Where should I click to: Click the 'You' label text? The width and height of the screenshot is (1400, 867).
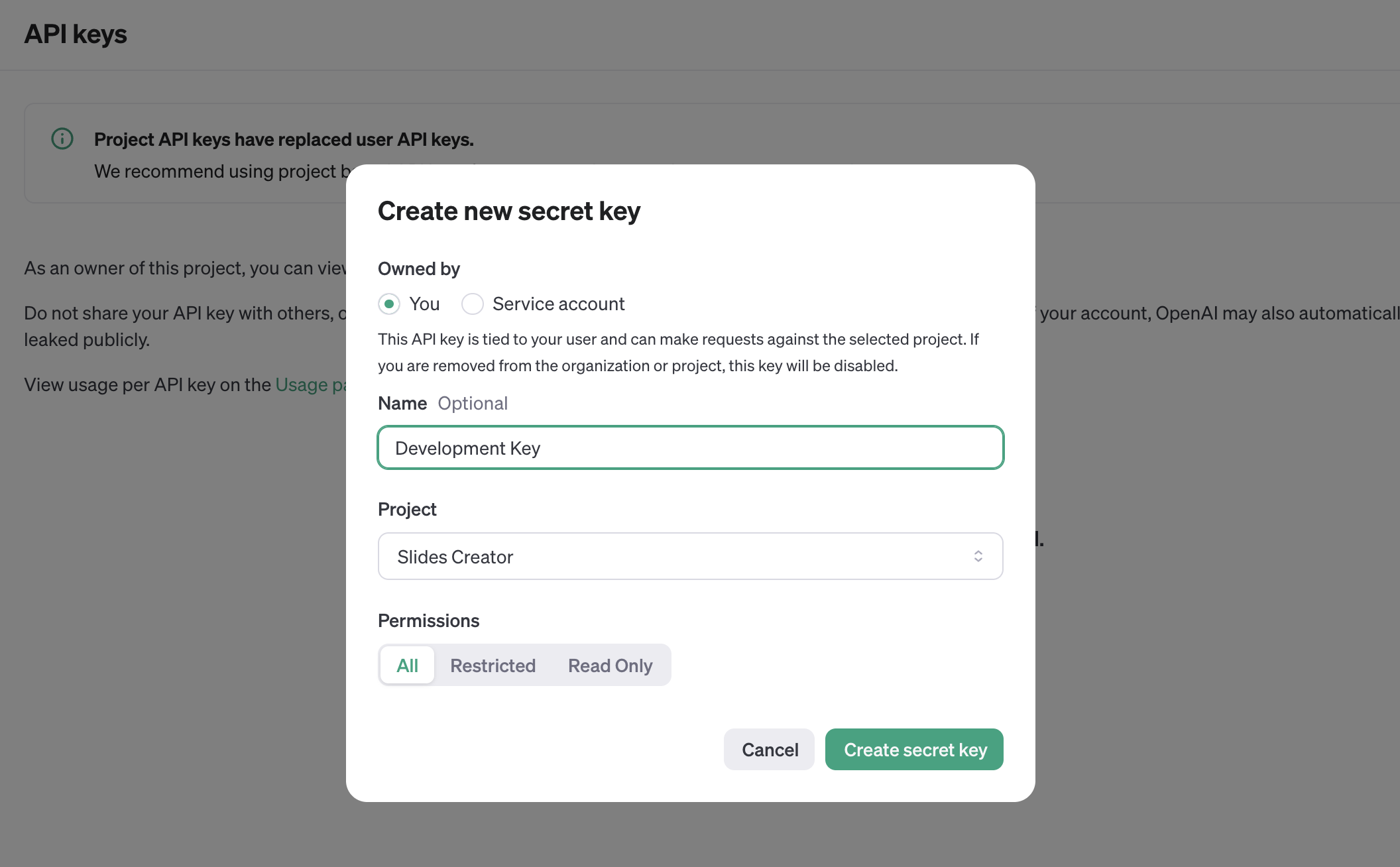pyautogui.click(x=424, y=304)
